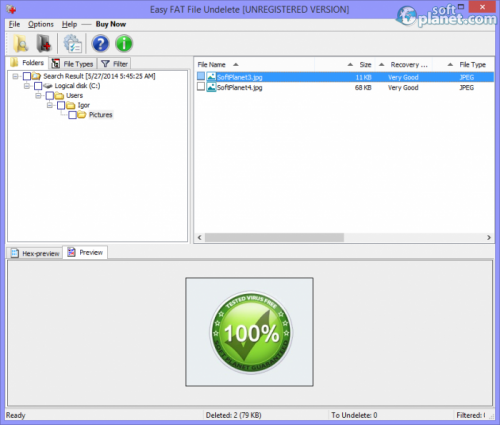Check the SoftPlanet3.jpg file checkbox

click(x=201, y=76)
